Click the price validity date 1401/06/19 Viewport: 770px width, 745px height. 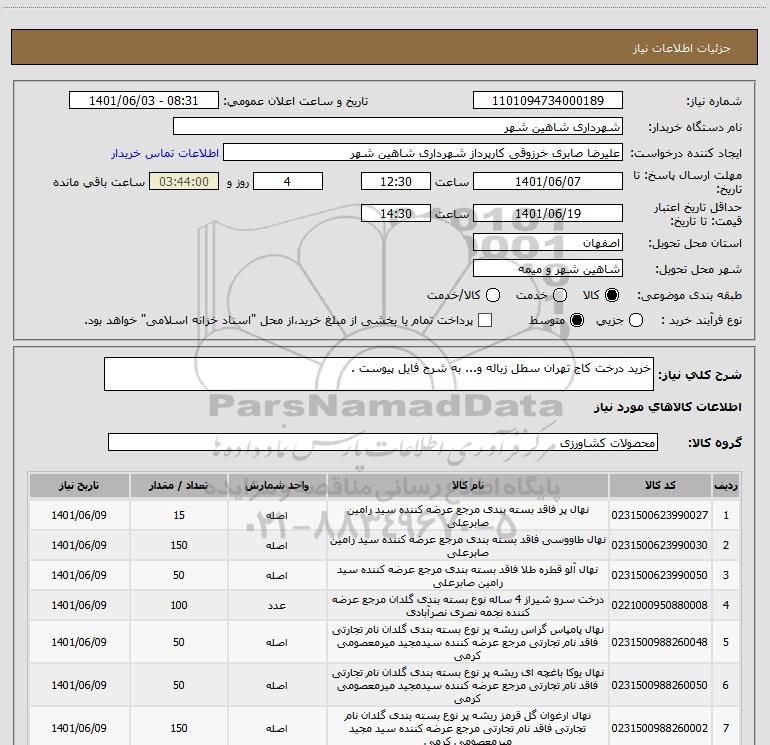(548, 213)
